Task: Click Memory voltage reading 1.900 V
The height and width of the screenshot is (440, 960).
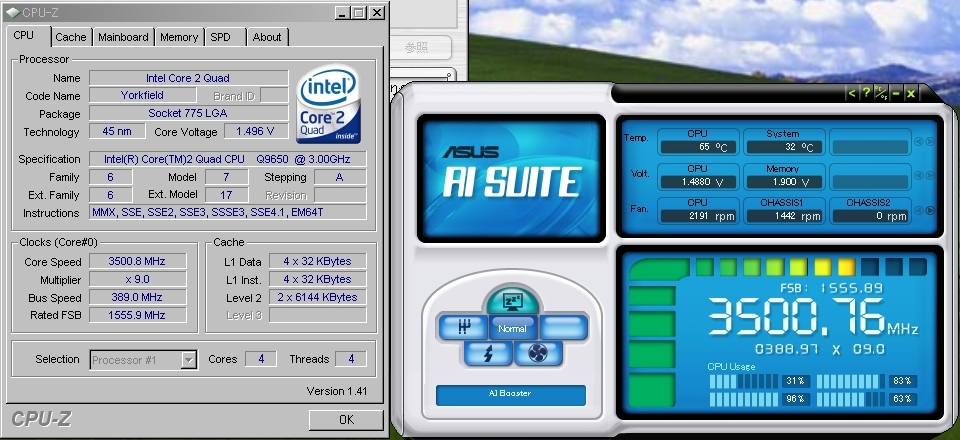Action: tap(784, 182)
